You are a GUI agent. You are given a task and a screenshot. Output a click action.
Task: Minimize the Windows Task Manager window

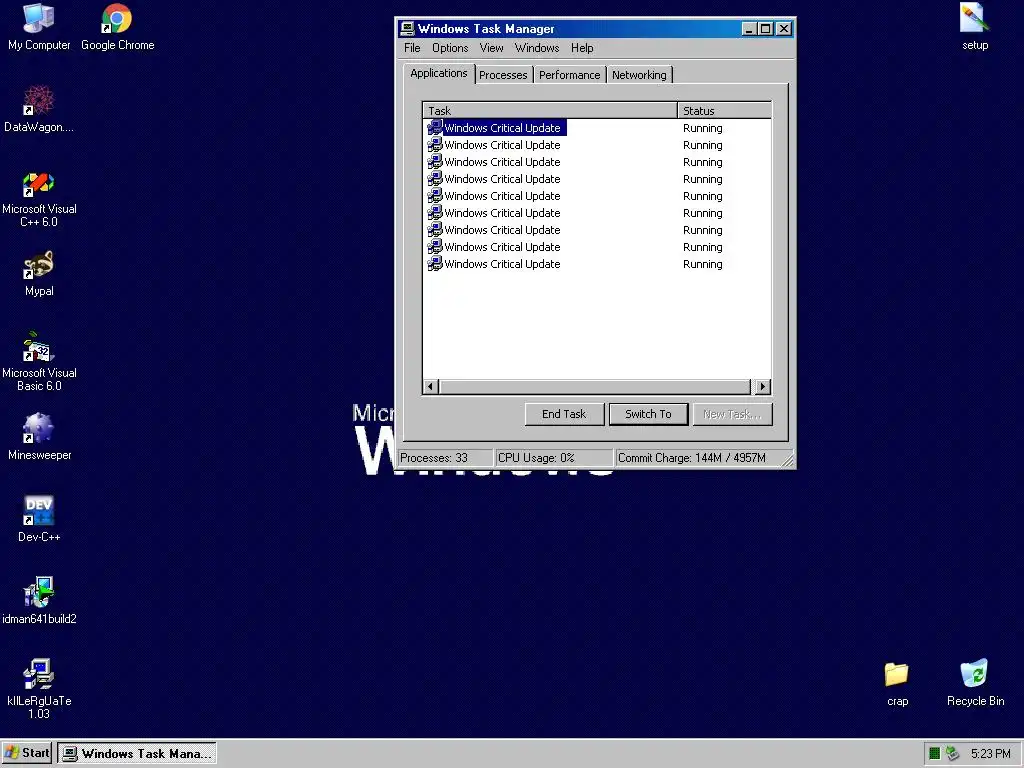click(x=749, y=29)
